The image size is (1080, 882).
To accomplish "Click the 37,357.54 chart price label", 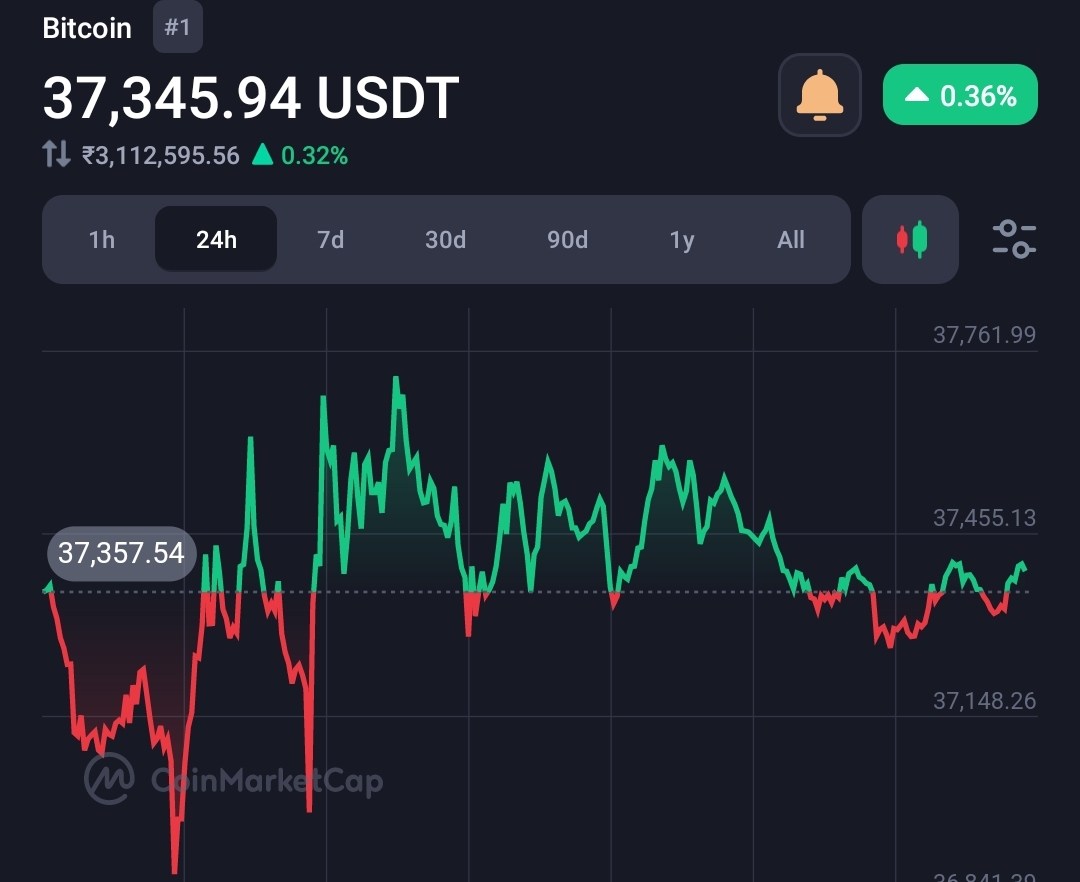I will click(121, 553).
